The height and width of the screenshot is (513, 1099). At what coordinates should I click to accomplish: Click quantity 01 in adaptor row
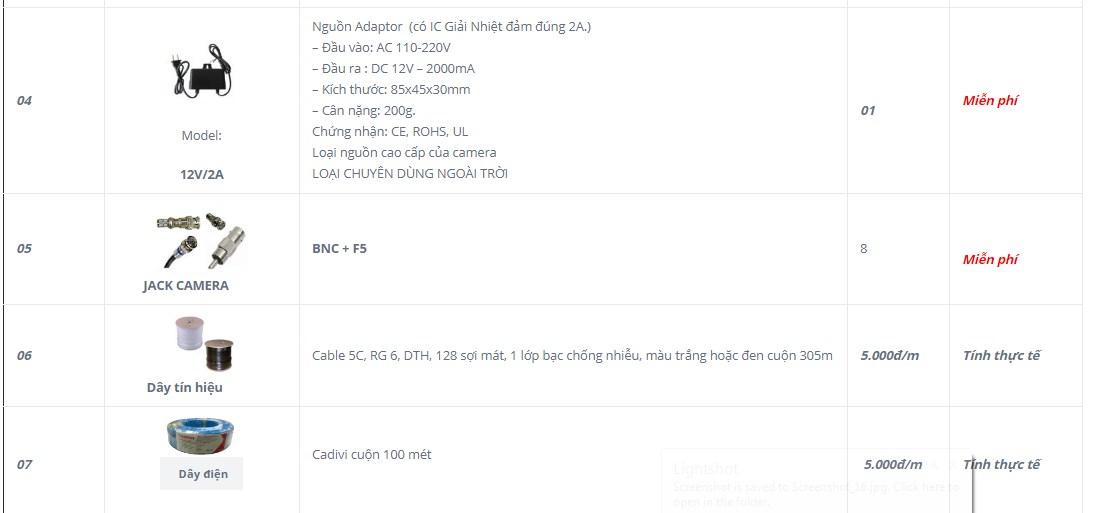(x=868, y=110)
